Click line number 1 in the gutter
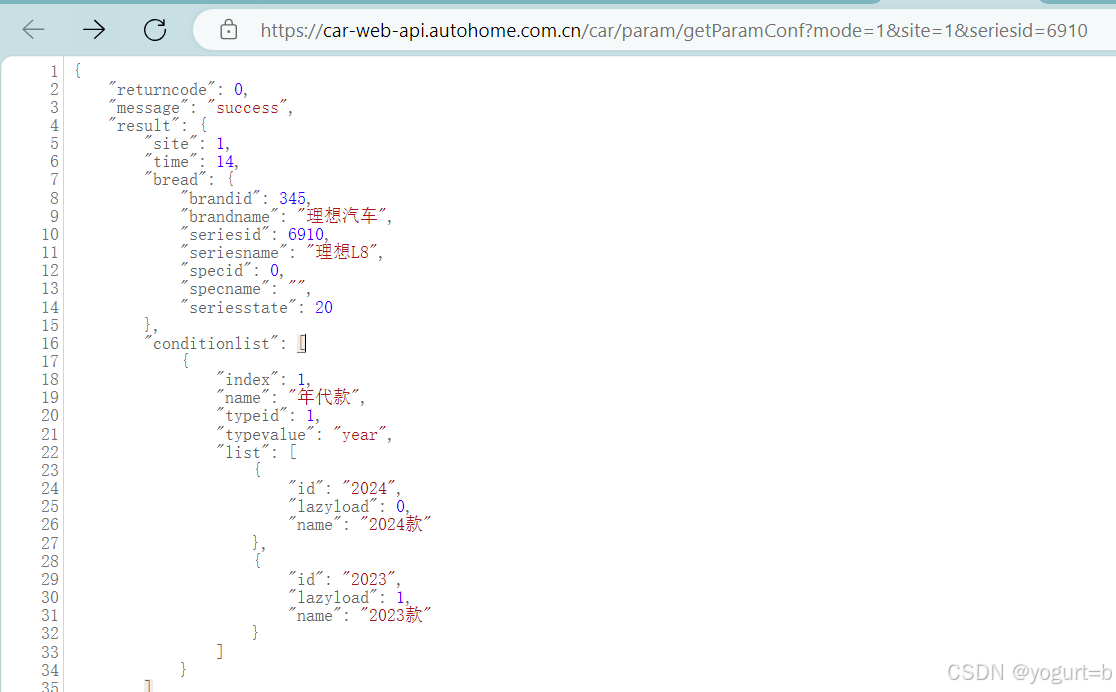 [x=54, y=71]
